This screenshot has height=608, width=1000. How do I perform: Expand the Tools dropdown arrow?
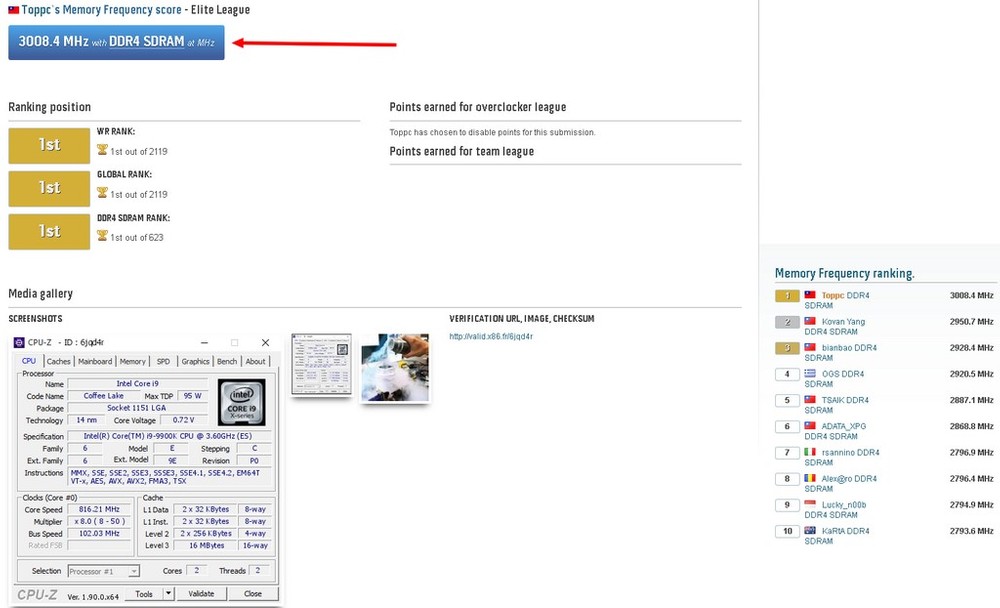[164, 594]
